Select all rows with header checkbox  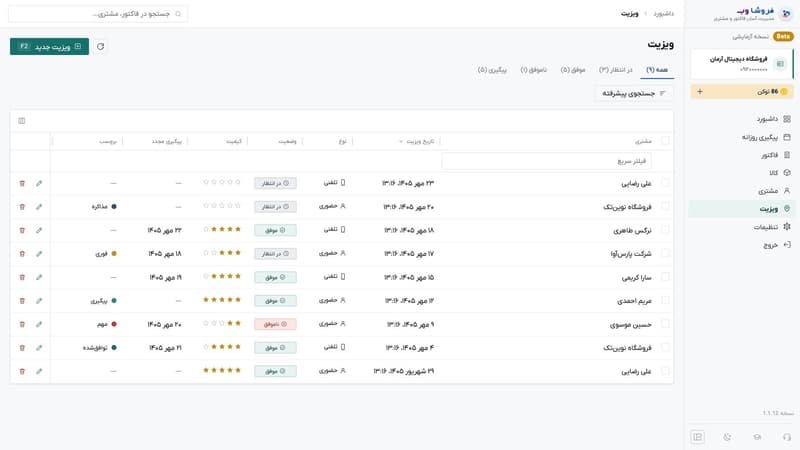pos(665,140)
